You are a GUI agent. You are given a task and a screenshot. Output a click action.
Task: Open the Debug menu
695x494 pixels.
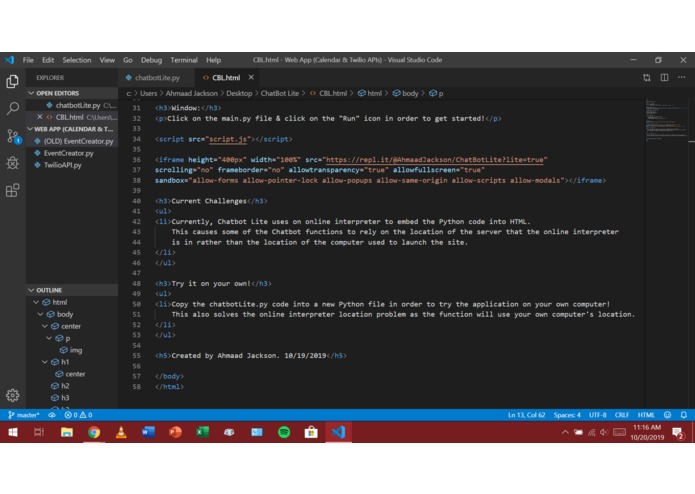pos(151,60)
